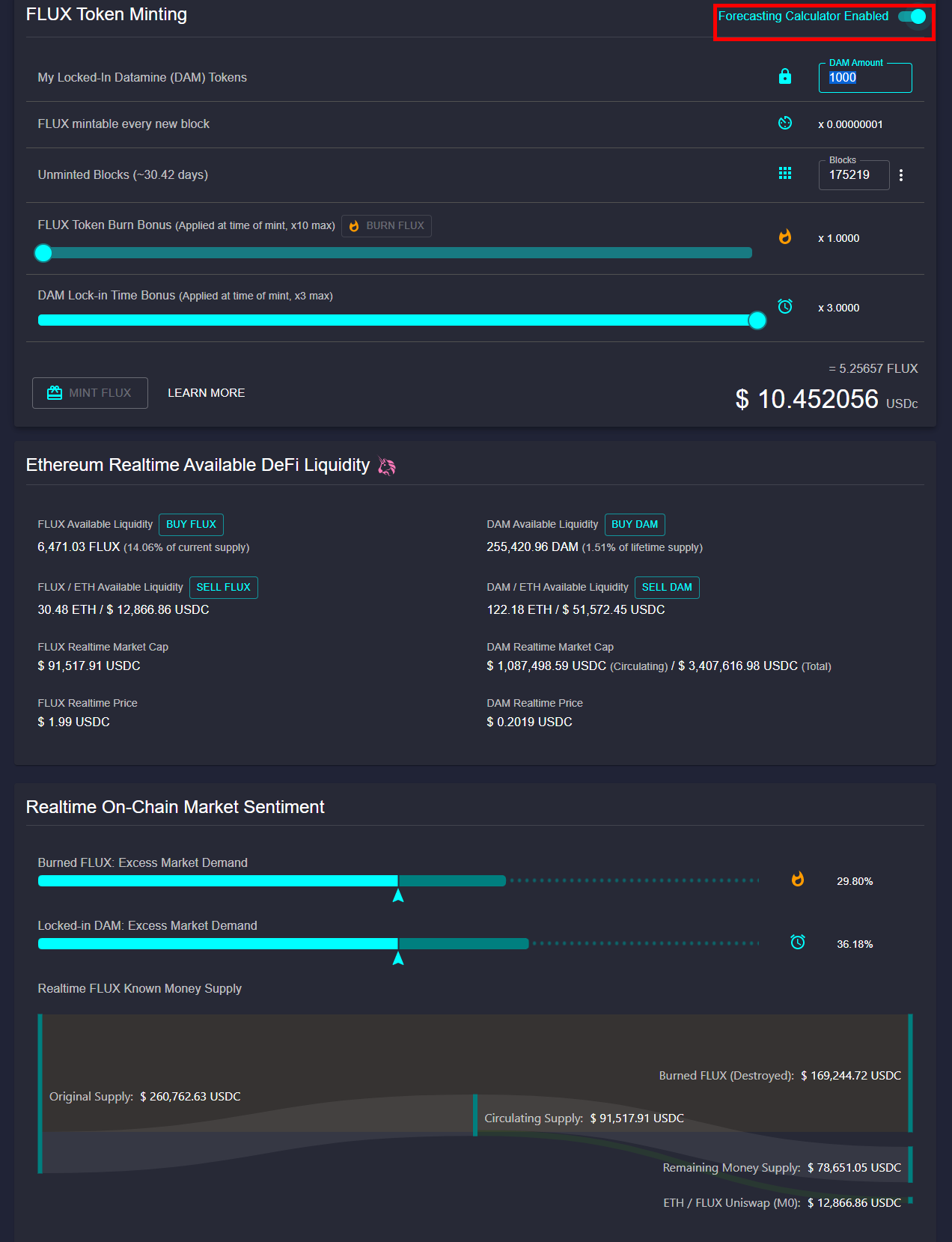Click the clock icon beside 36.18%
952x1242 pixels.
tap(798, 943)
